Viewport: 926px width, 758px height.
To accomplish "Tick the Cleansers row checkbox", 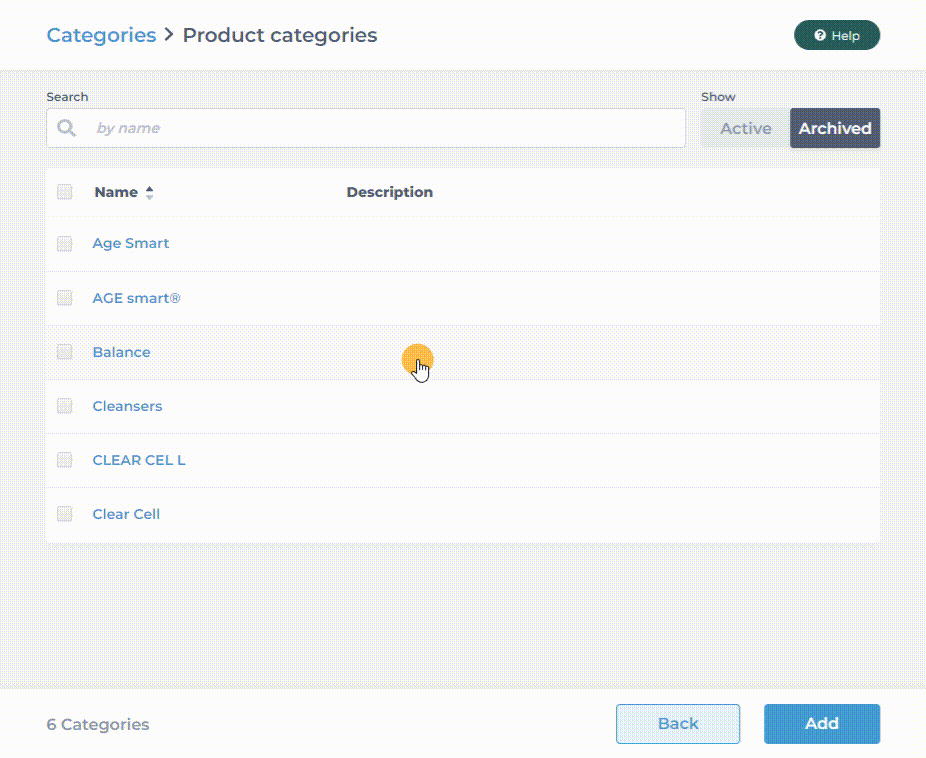I will tap(64, 406).
